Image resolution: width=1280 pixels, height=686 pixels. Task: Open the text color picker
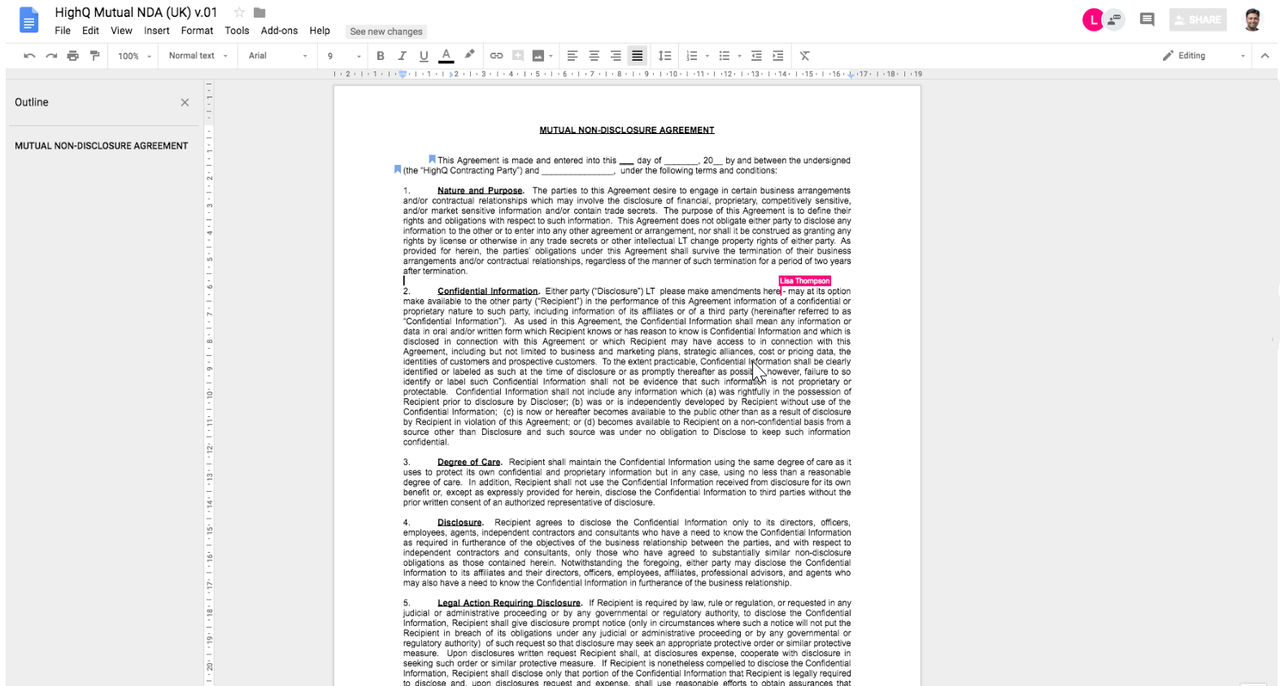click(446, 56)
